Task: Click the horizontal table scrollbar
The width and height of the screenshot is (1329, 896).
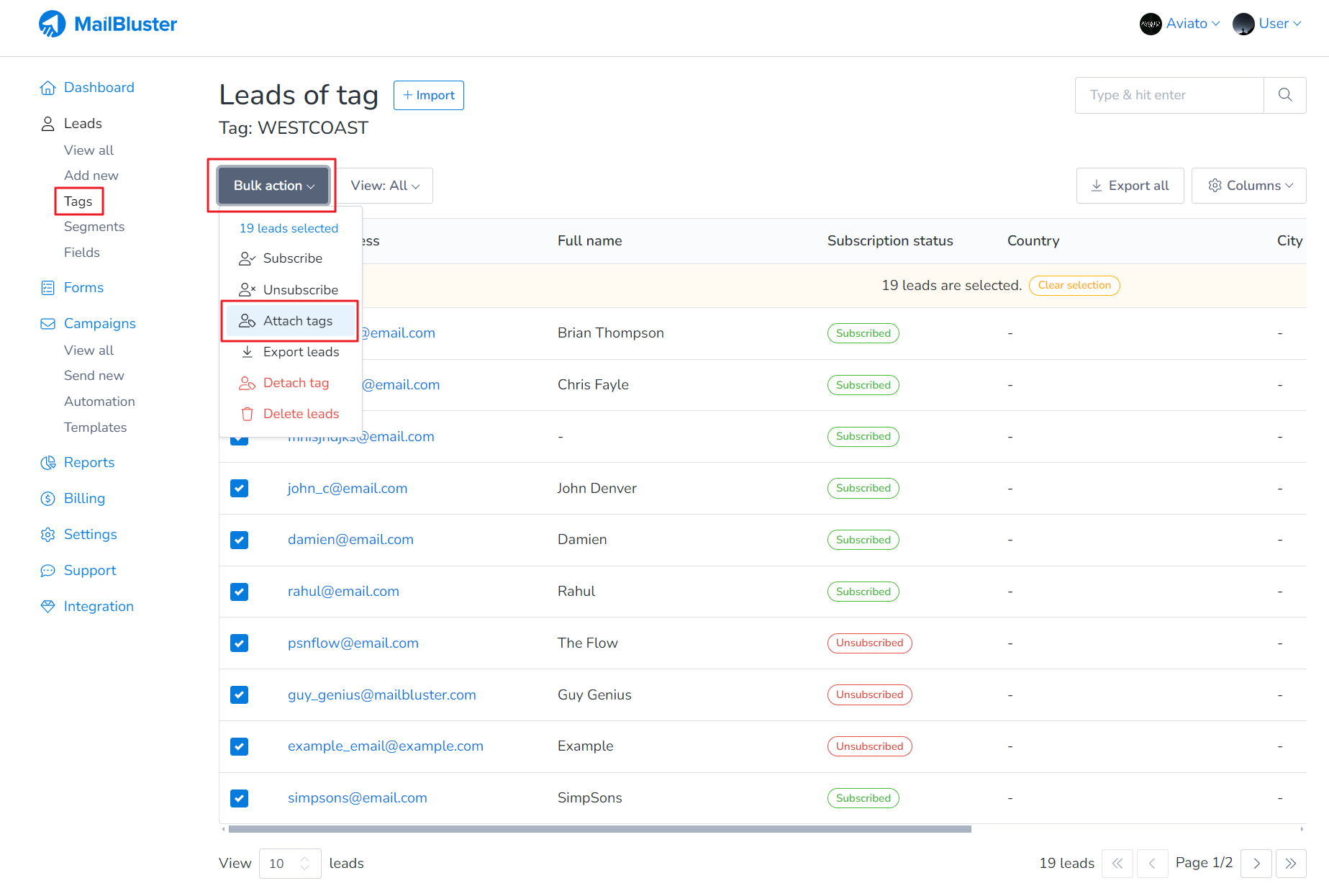Action: click(x=600, y=829)
